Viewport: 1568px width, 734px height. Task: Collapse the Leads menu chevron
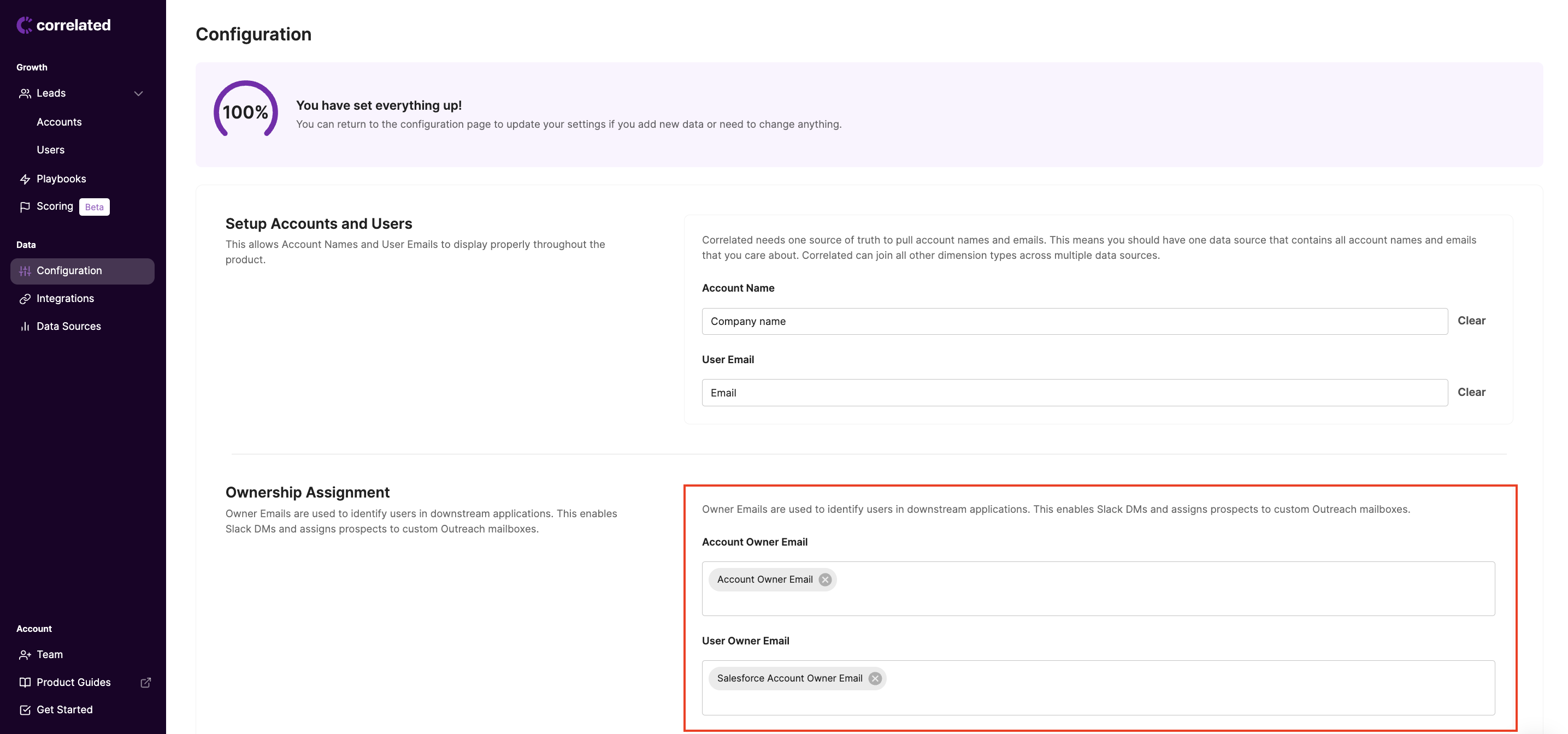coord(138,93)
